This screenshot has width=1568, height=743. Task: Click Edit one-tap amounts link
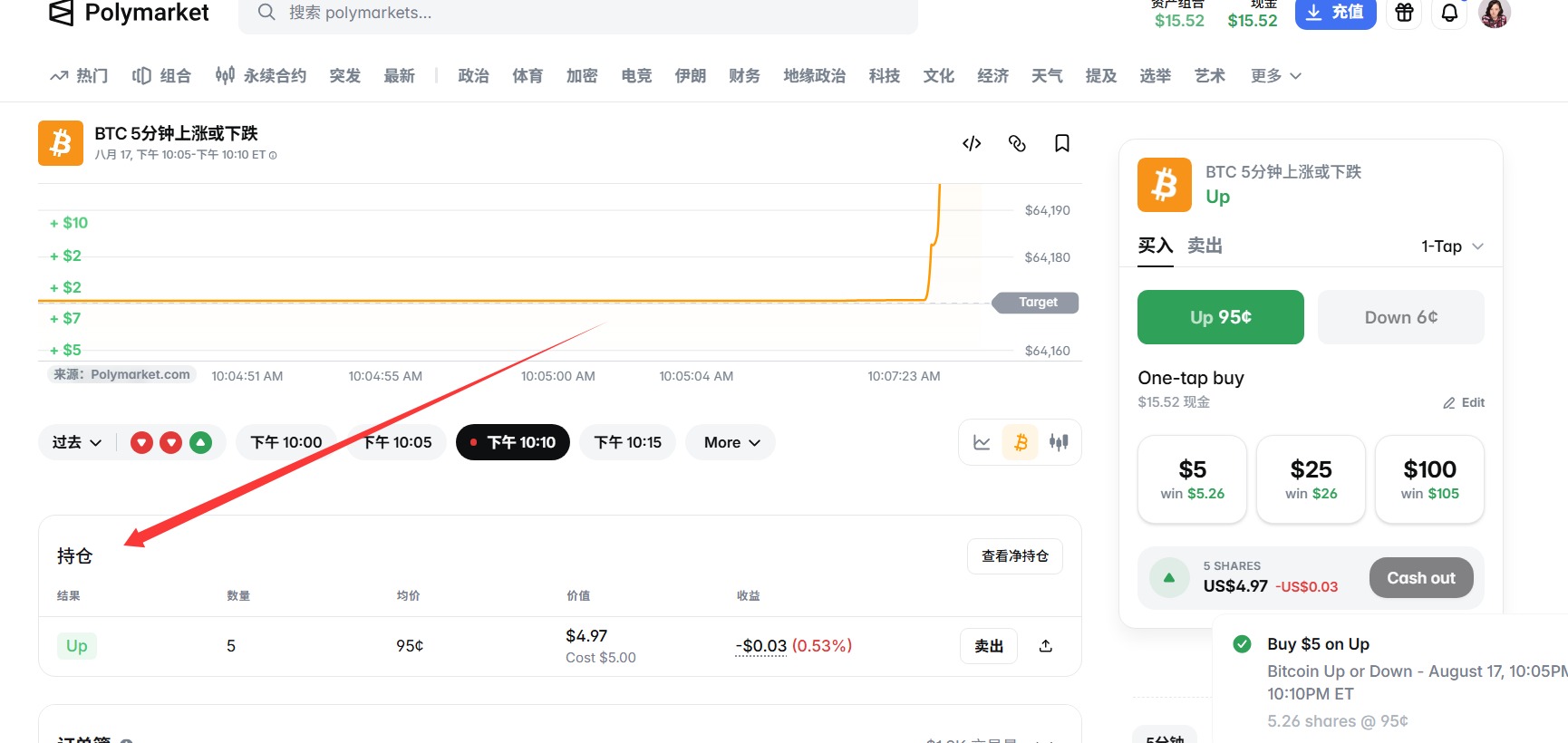point(1464,402)
